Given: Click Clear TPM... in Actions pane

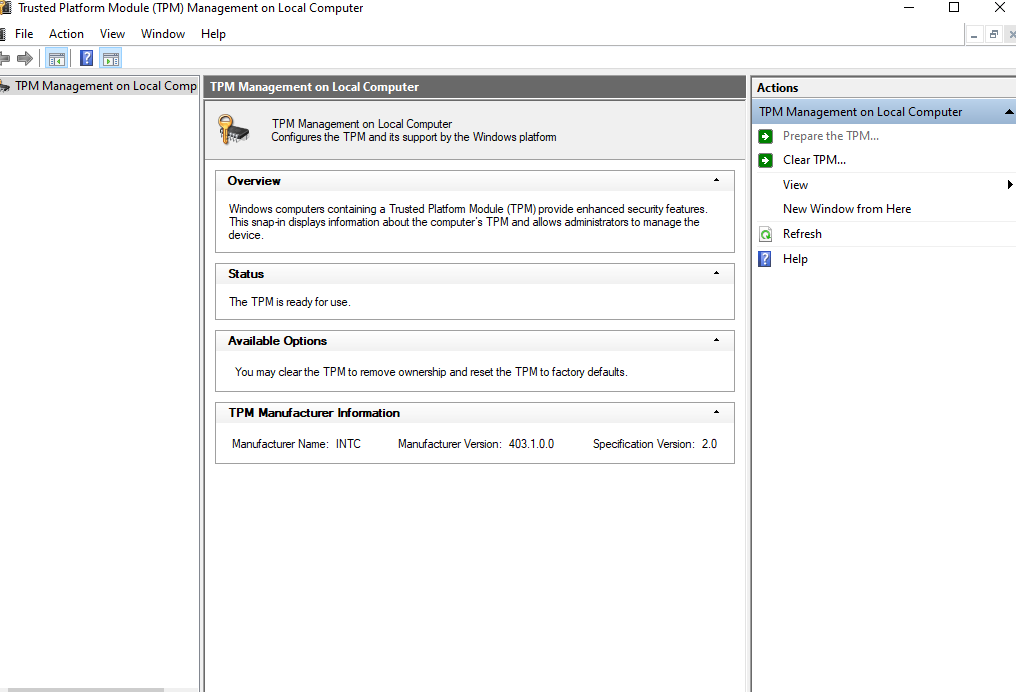Looking at the screenshot, I should [814, 160].
